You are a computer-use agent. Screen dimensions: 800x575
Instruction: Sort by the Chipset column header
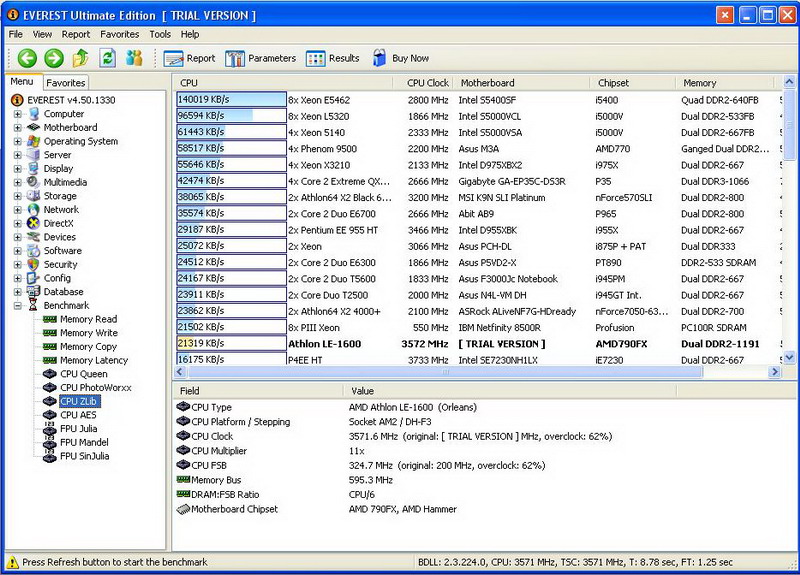(x=633, y=83)
